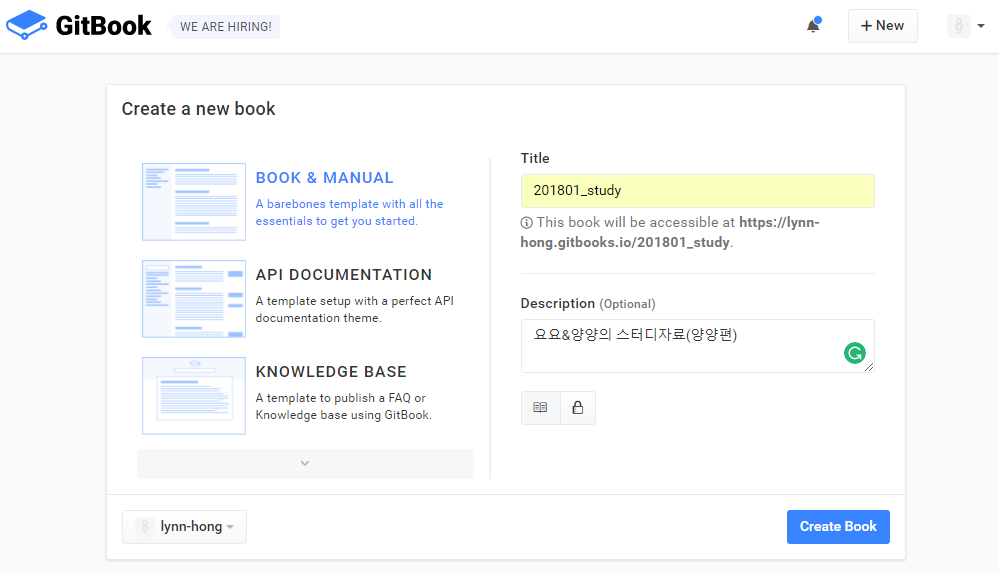Click the API DOCUMENTATION heading
Image resolution: width=999 pixels, height=573 pixels.
pos(343,275)
